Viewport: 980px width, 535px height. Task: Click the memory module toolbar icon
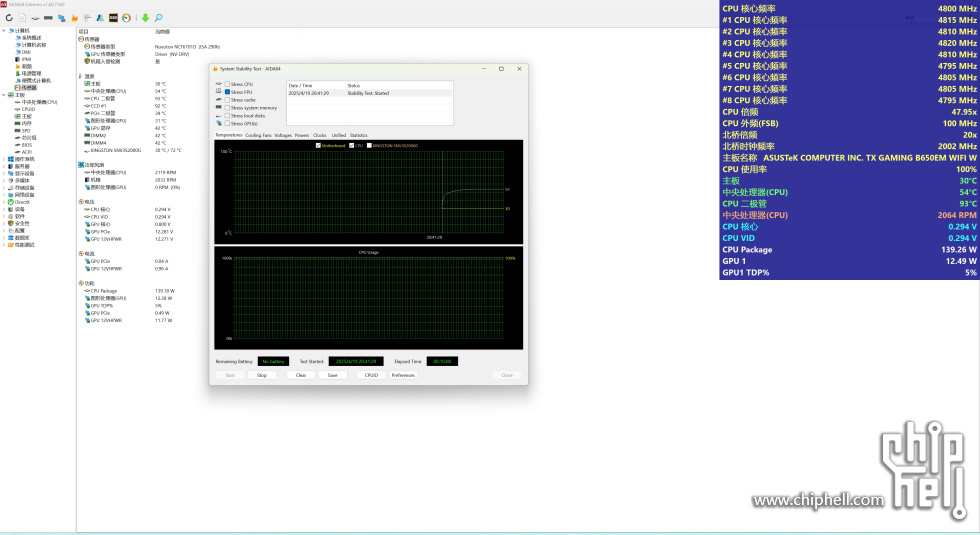48,18
